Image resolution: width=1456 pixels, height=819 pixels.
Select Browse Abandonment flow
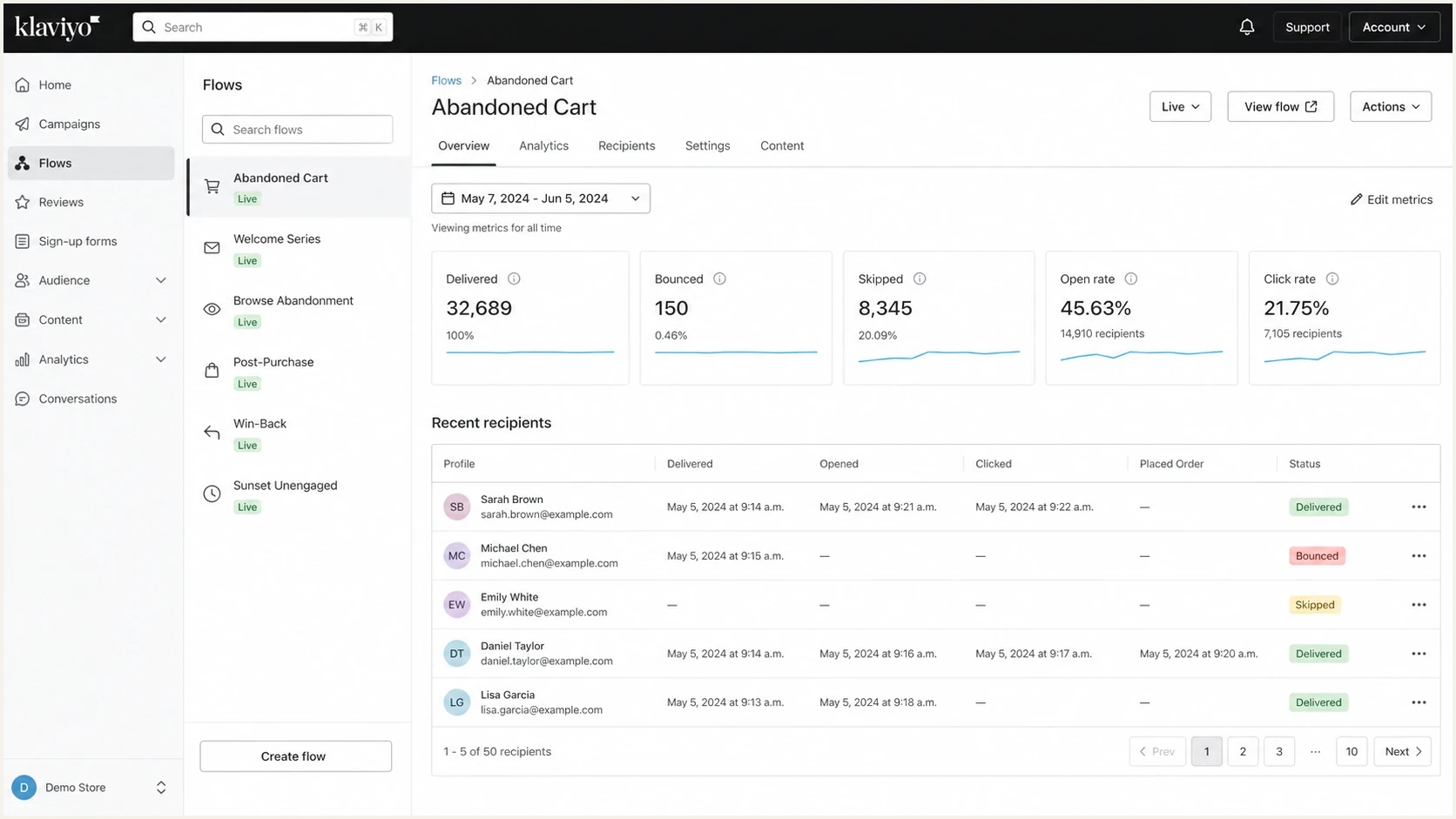coord(298,311)
